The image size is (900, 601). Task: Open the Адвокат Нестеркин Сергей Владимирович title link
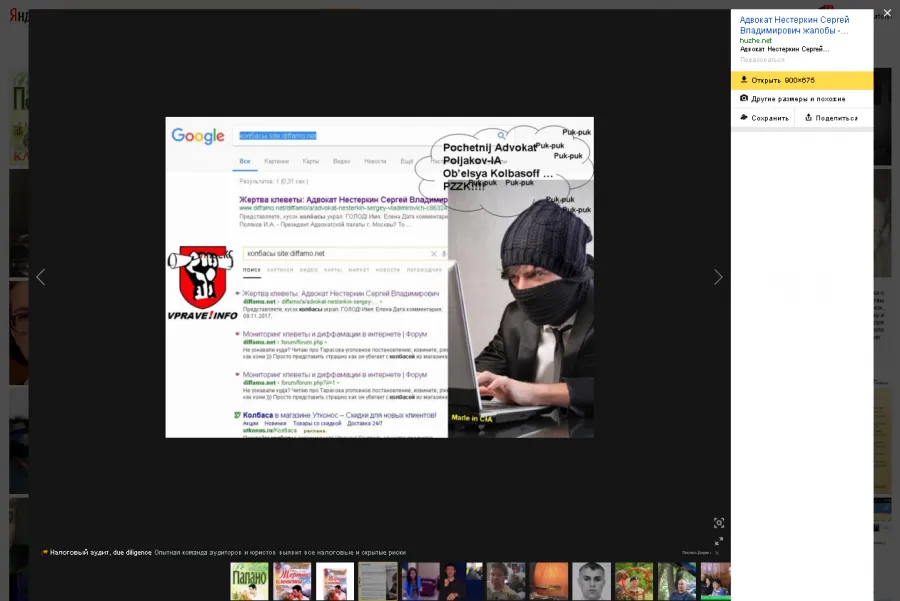tap(794, 25)
